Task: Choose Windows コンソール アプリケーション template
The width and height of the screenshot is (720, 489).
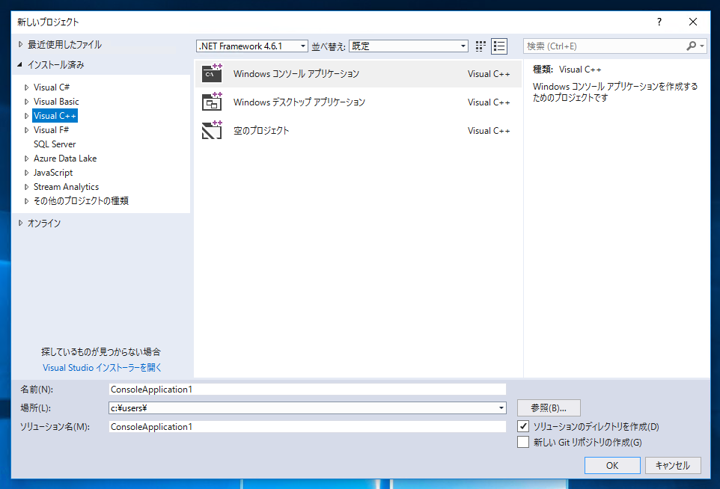Action: coord(358,73)
